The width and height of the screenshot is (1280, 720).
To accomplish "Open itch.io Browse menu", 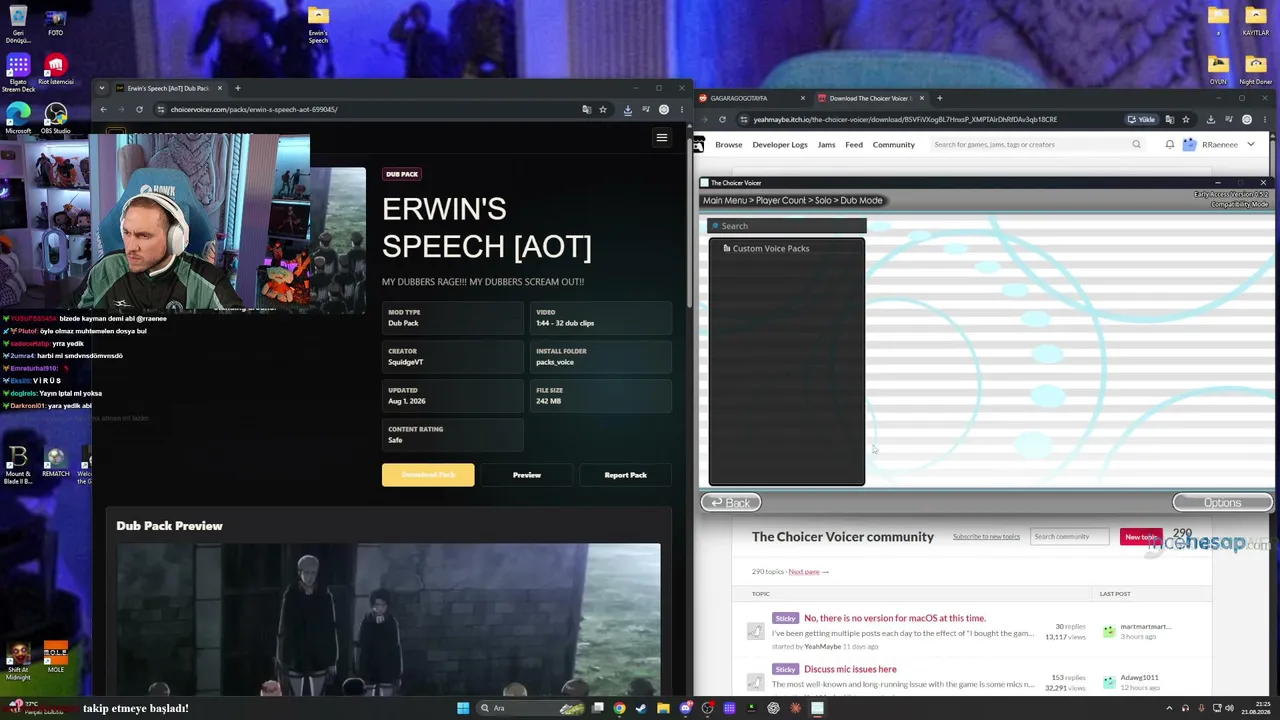I will (729, 145).
